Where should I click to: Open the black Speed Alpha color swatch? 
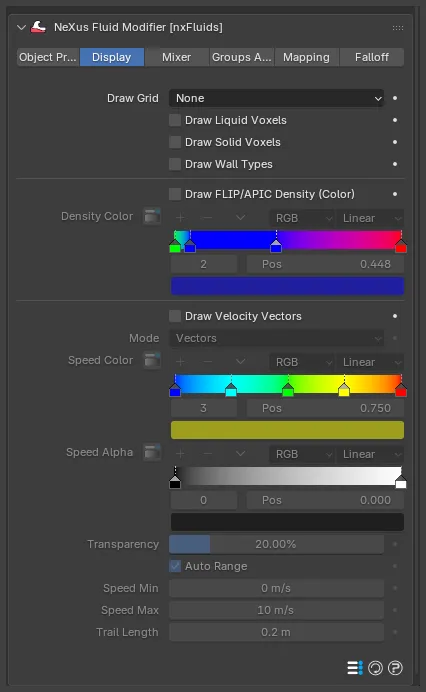[287, 522]
